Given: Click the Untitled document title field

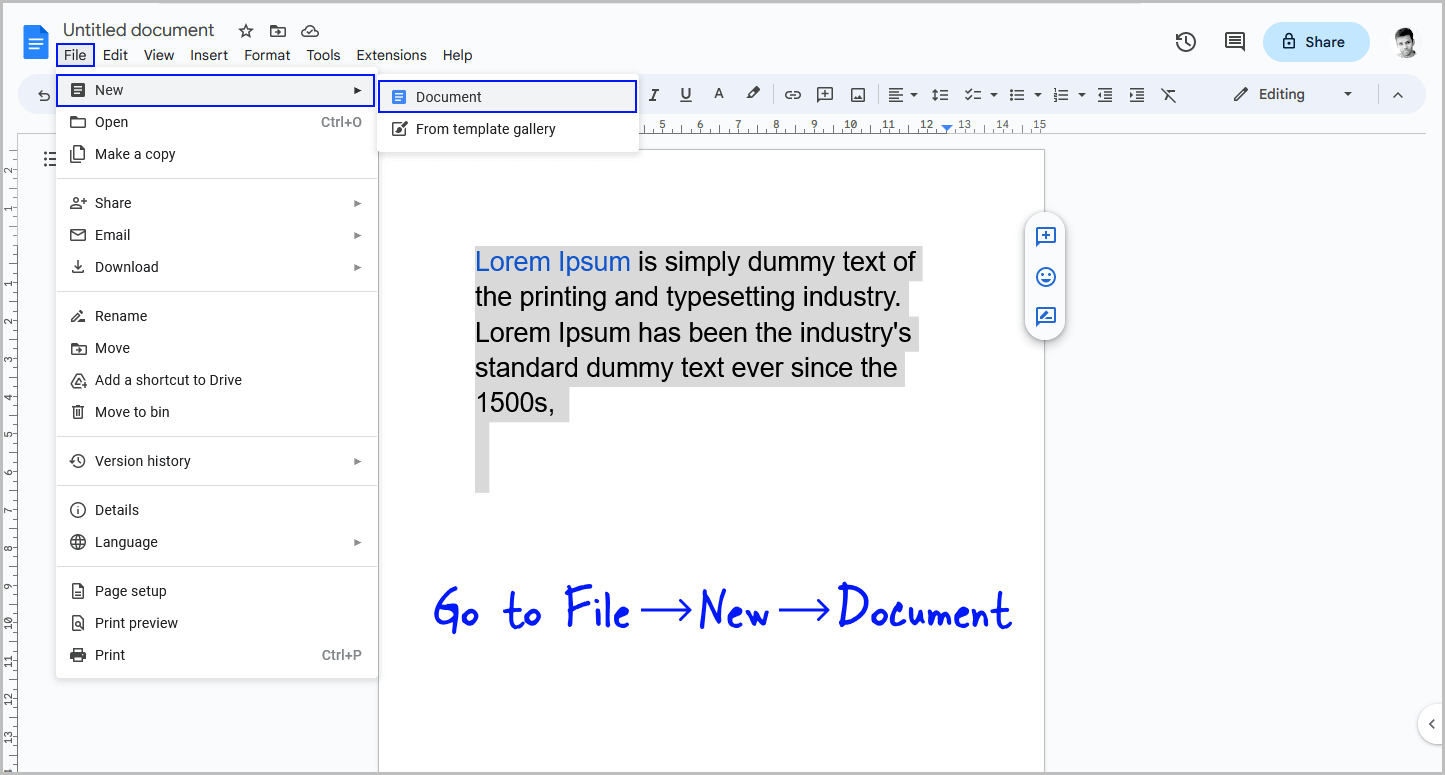Looking at the screenshot, I should coord(138,30).
